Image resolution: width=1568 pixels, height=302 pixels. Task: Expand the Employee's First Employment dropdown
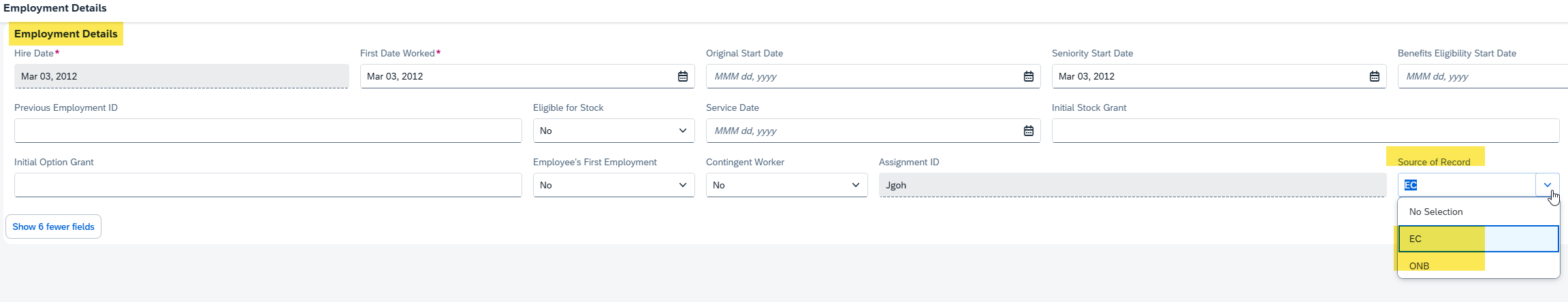click(x=613, y=185)
